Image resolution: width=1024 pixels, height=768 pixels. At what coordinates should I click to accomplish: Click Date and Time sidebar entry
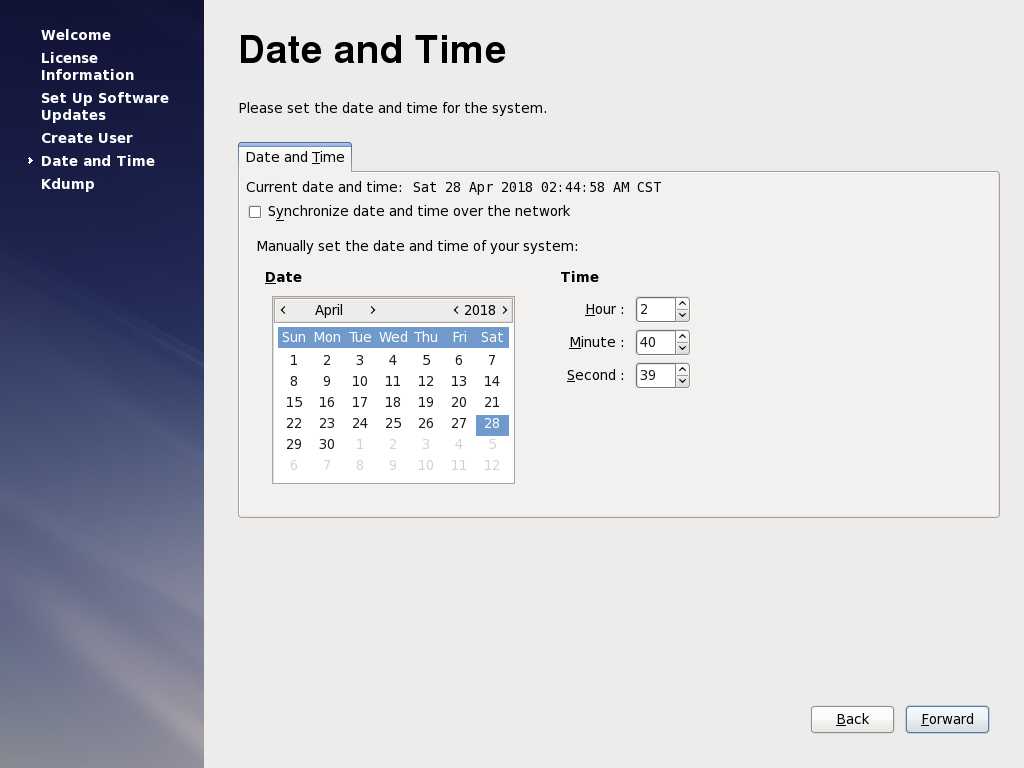98,161
